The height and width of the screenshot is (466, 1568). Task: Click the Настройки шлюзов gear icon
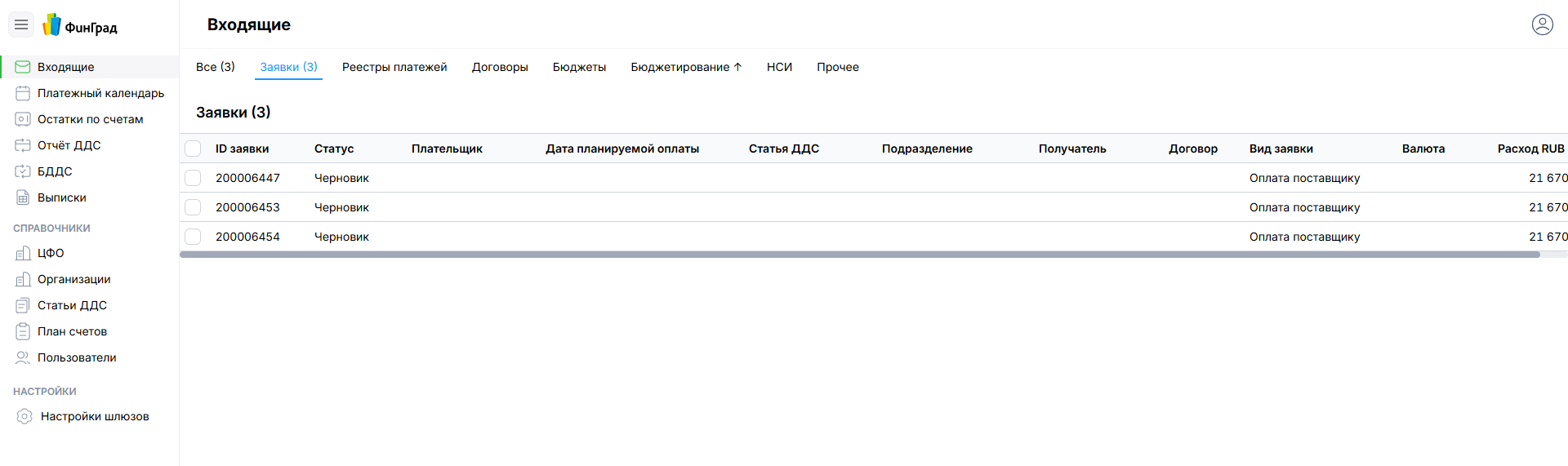[24, 416]
